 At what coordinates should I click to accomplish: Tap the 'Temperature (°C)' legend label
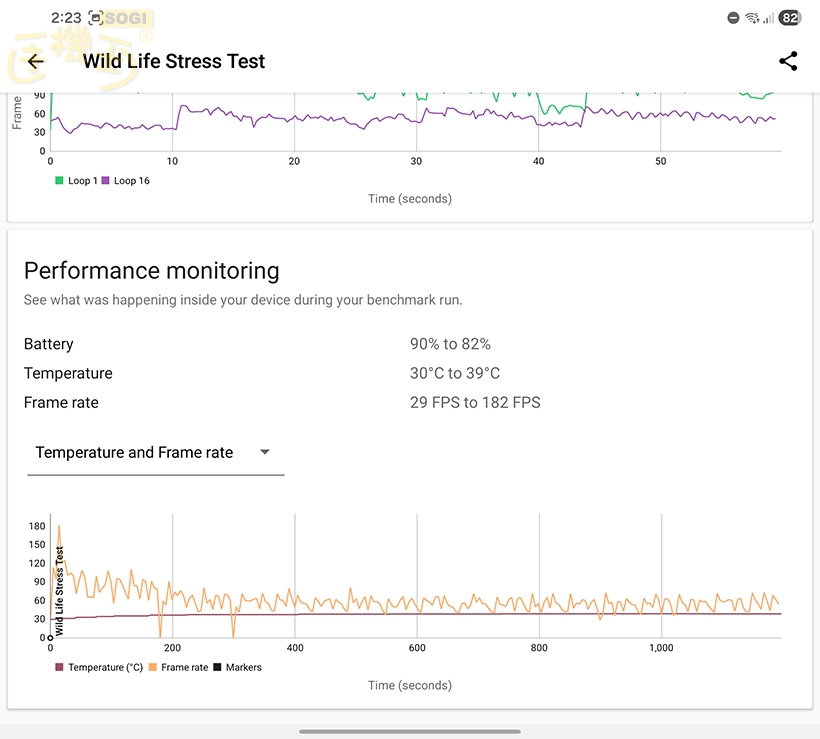pos(106,667)
